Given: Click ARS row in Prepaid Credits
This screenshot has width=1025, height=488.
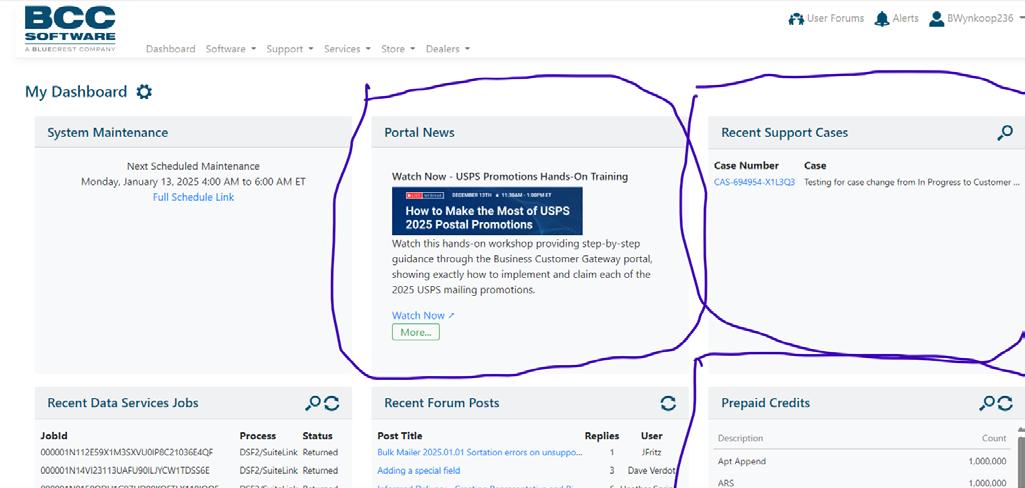Looking at the screenshot, I should 862,481.
